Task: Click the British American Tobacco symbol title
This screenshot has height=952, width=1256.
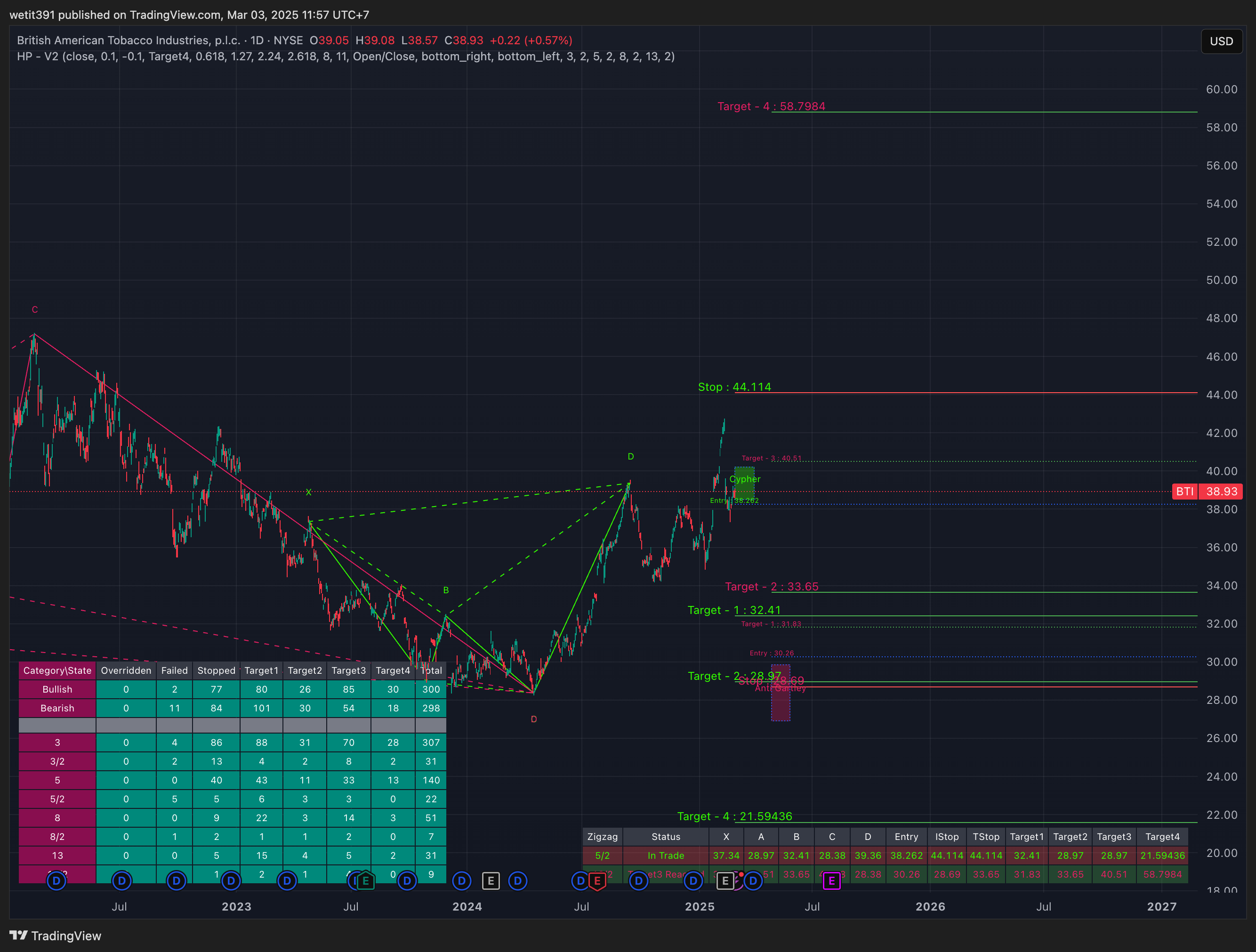Action: pos(129,40)
